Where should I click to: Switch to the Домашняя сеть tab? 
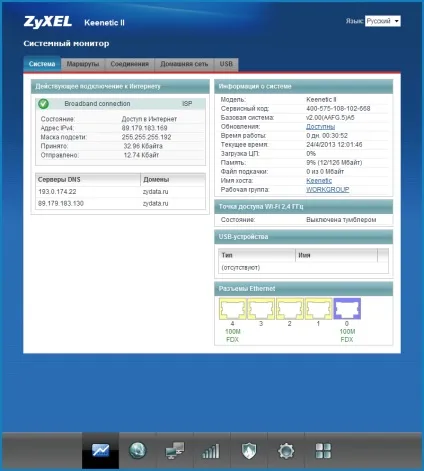coord(184,64)
